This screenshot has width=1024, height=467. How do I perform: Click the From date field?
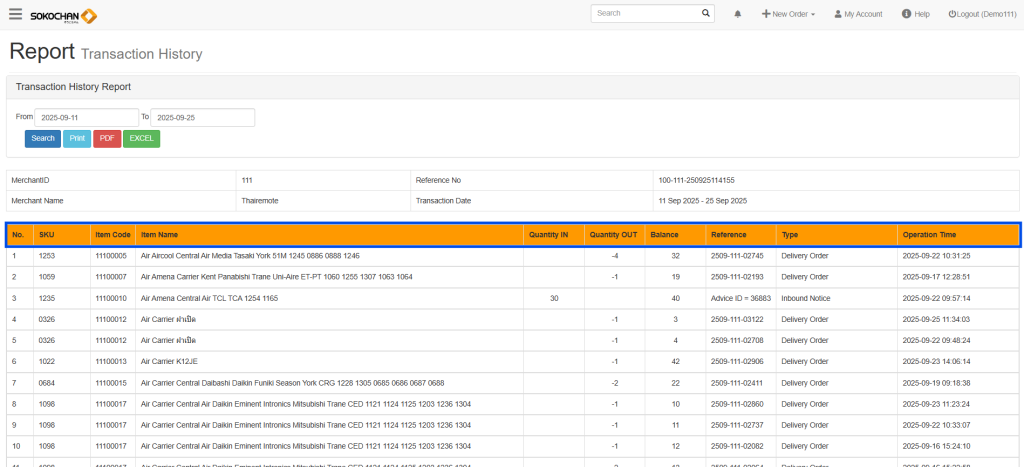pyautogui.click(x=86, y=118)
